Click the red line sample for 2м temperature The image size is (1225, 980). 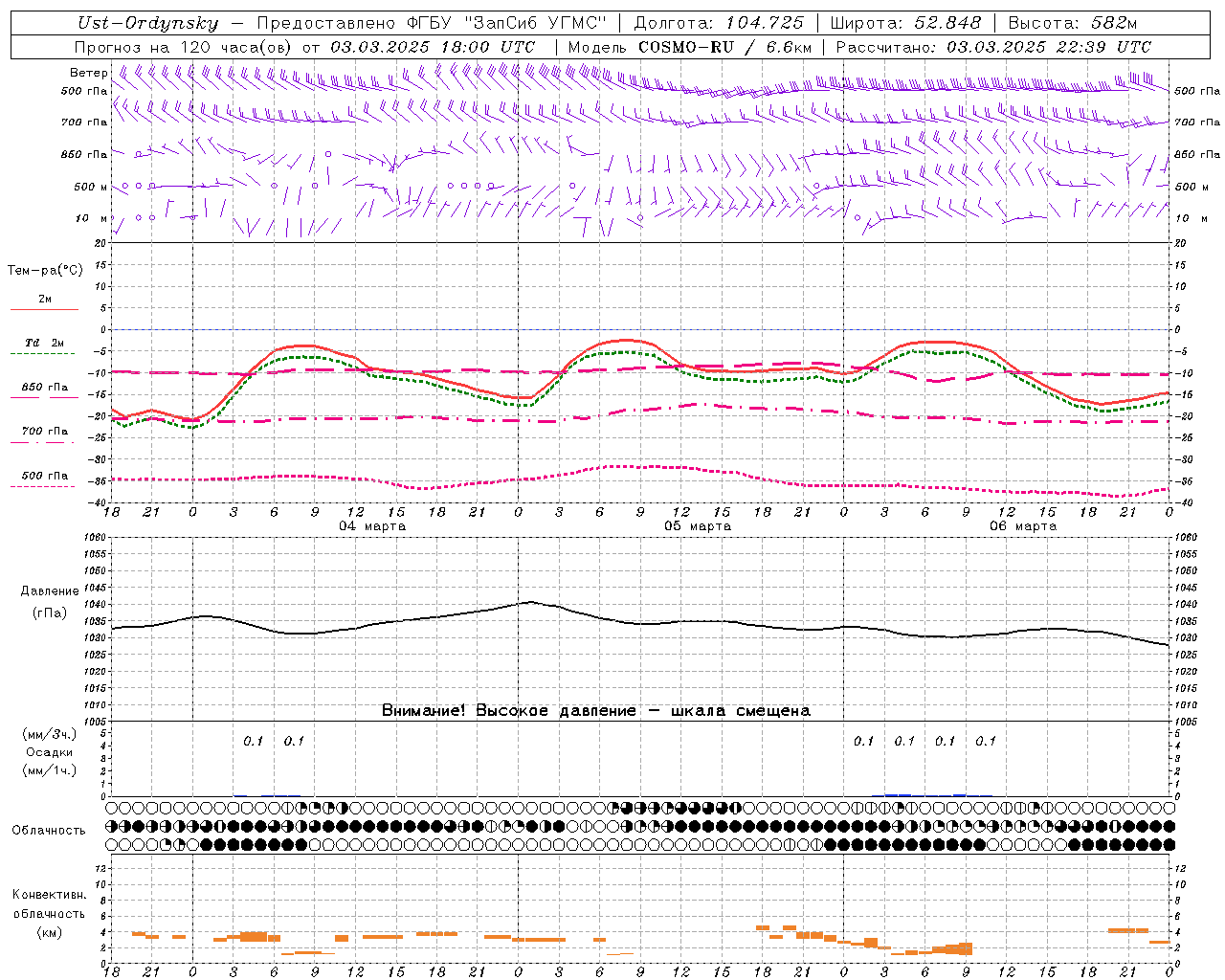44,310
